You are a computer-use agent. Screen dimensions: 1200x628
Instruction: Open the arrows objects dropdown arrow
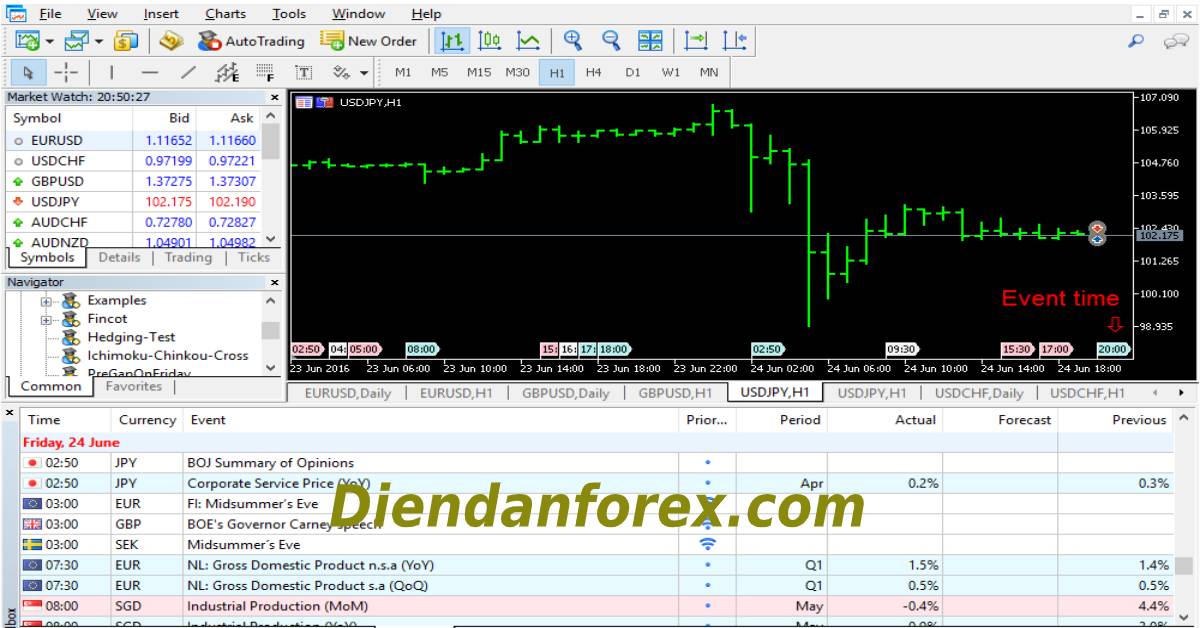[364, 72]
